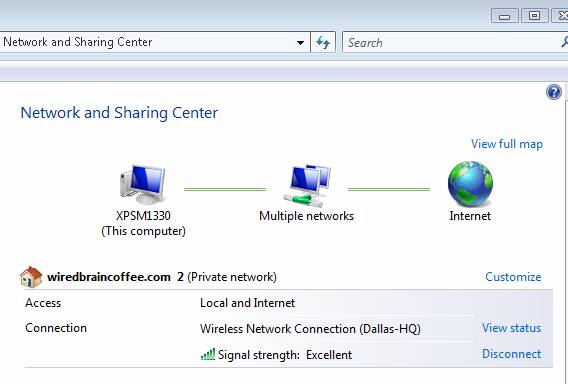
Task: Click the 'Signal strength: Excellent' text
Action: pos(285,355)
